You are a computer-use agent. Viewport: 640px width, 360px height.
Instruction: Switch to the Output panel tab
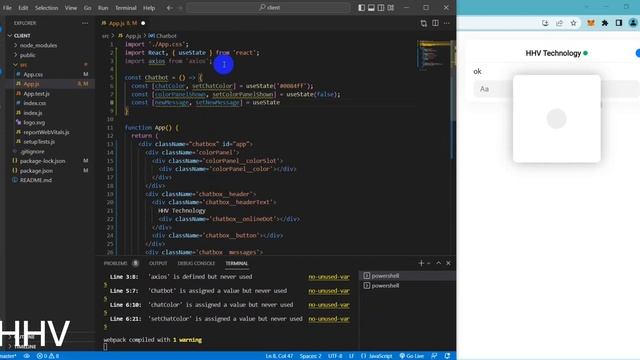[158, 263]
